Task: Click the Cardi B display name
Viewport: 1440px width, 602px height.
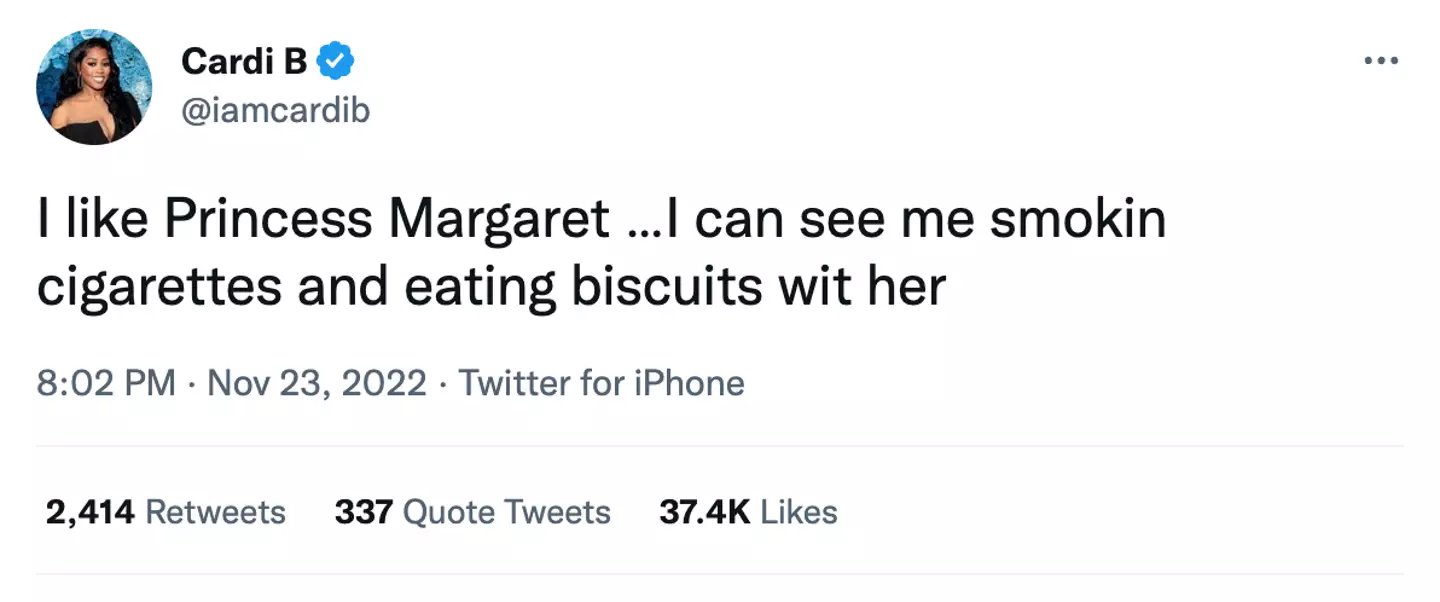Action: (244, 63)
